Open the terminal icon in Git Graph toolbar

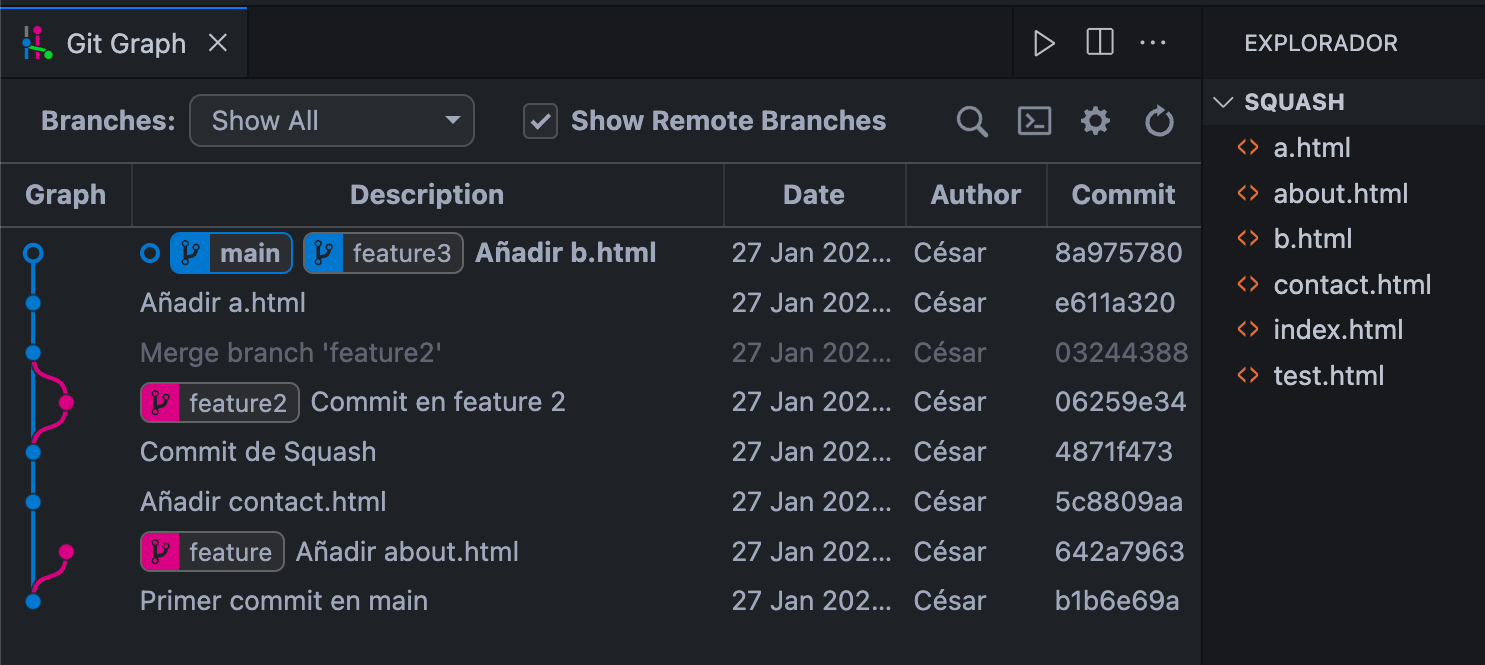pos(1034,121)
